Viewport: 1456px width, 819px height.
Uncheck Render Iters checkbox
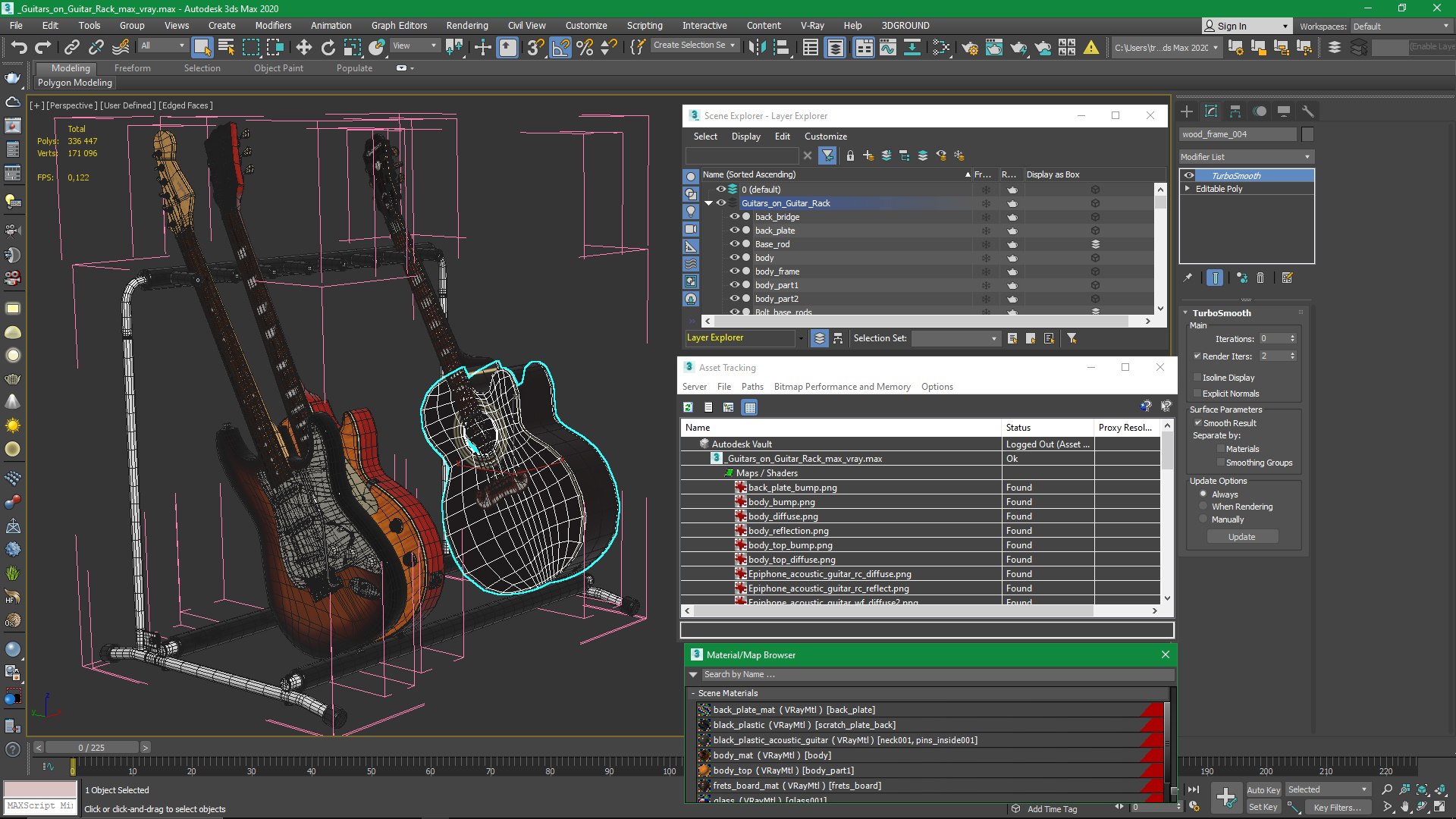(x=1197, y=356)
